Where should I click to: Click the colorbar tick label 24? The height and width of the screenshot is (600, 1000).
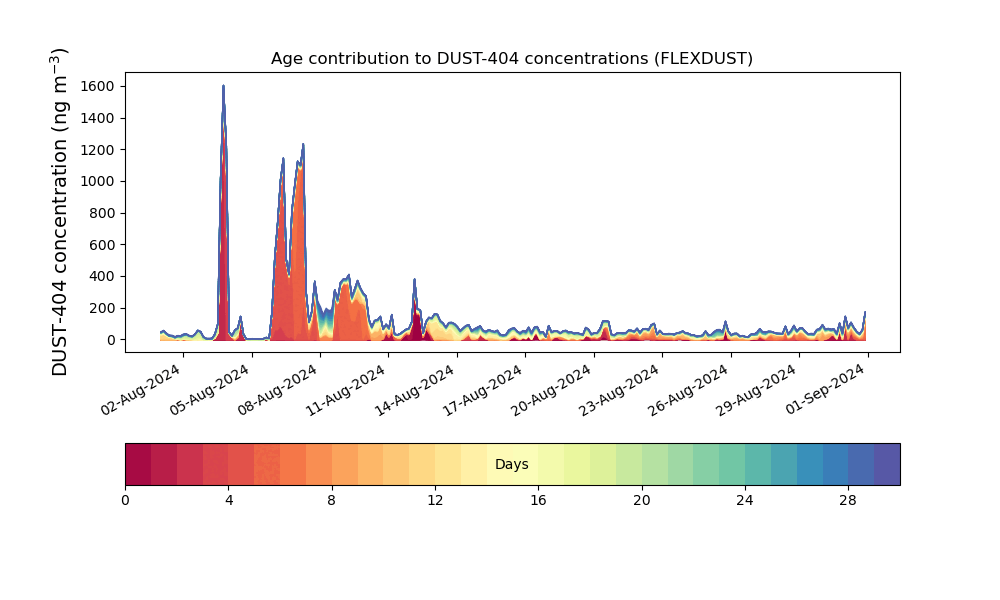(x=745, y=501)
